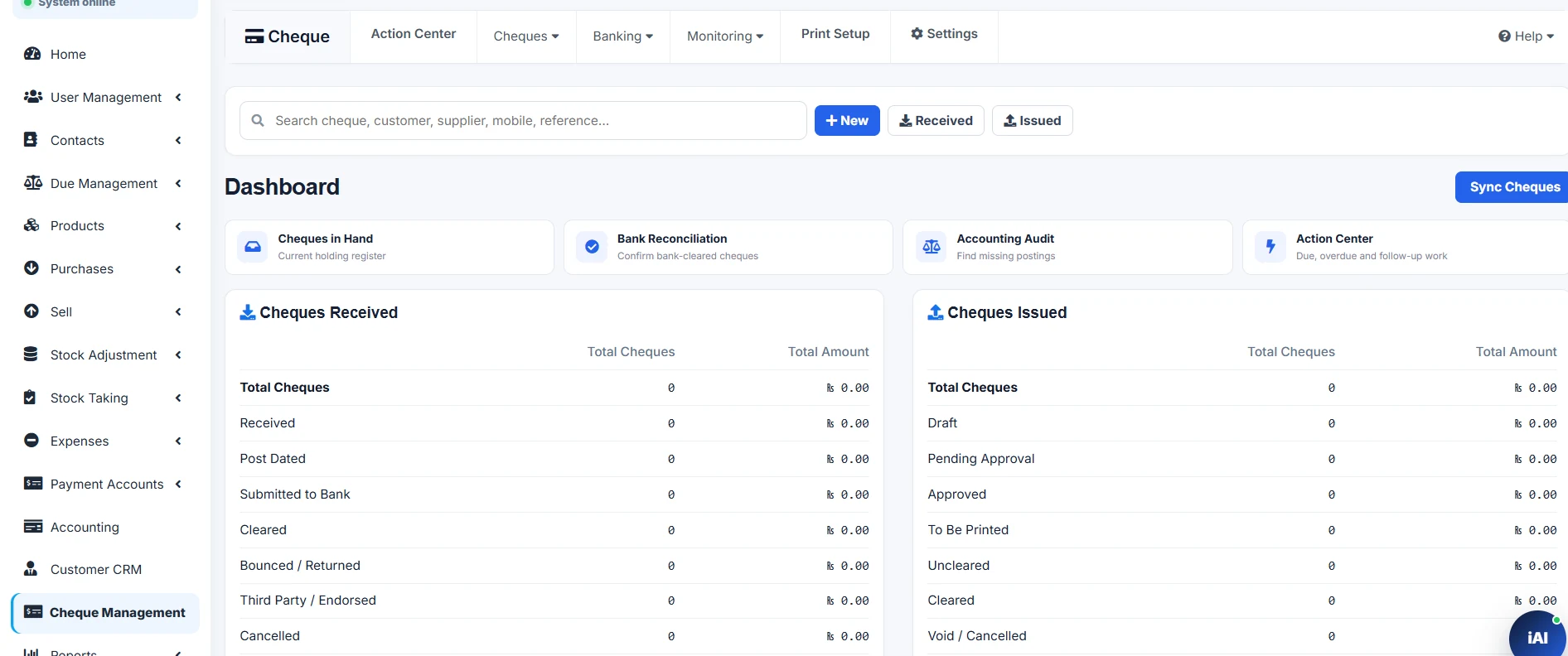Viewport: 1568px width, 656px height.
Task: Open the Settings tab with gear
Action: click(944, 34)
